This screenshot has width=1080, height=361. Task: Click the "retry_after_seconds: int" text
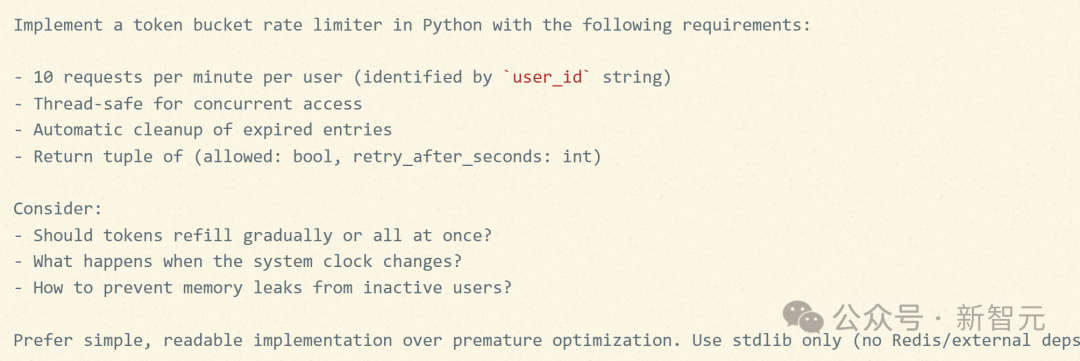pyautogui.click(x=472, y=157)
